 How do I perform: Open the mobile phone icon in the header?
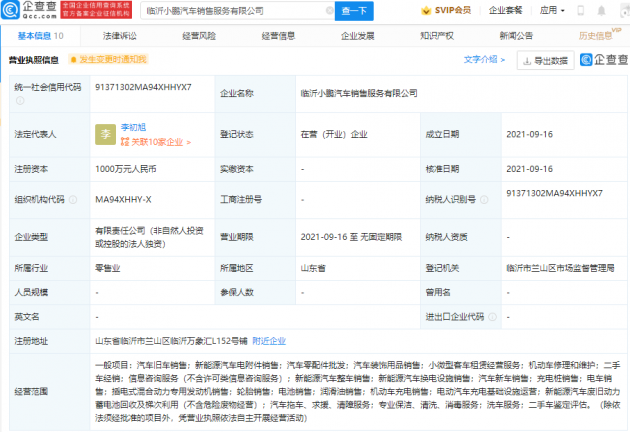[580, 10]
